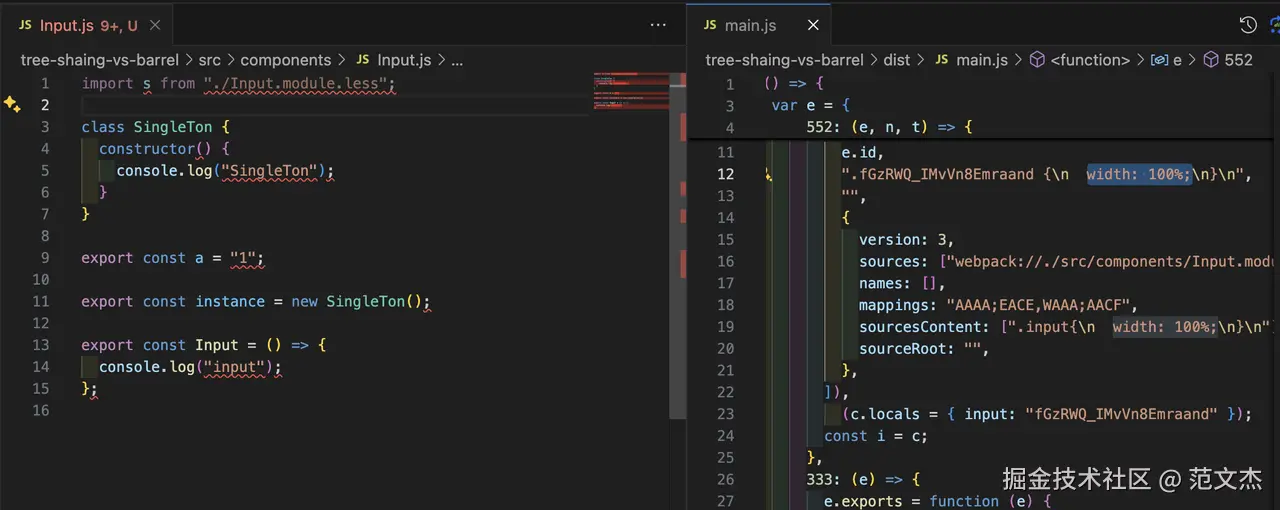Click the lightbulb icon at main.js line 12
Screen dimensions: 1280x510
pos(769,174)
